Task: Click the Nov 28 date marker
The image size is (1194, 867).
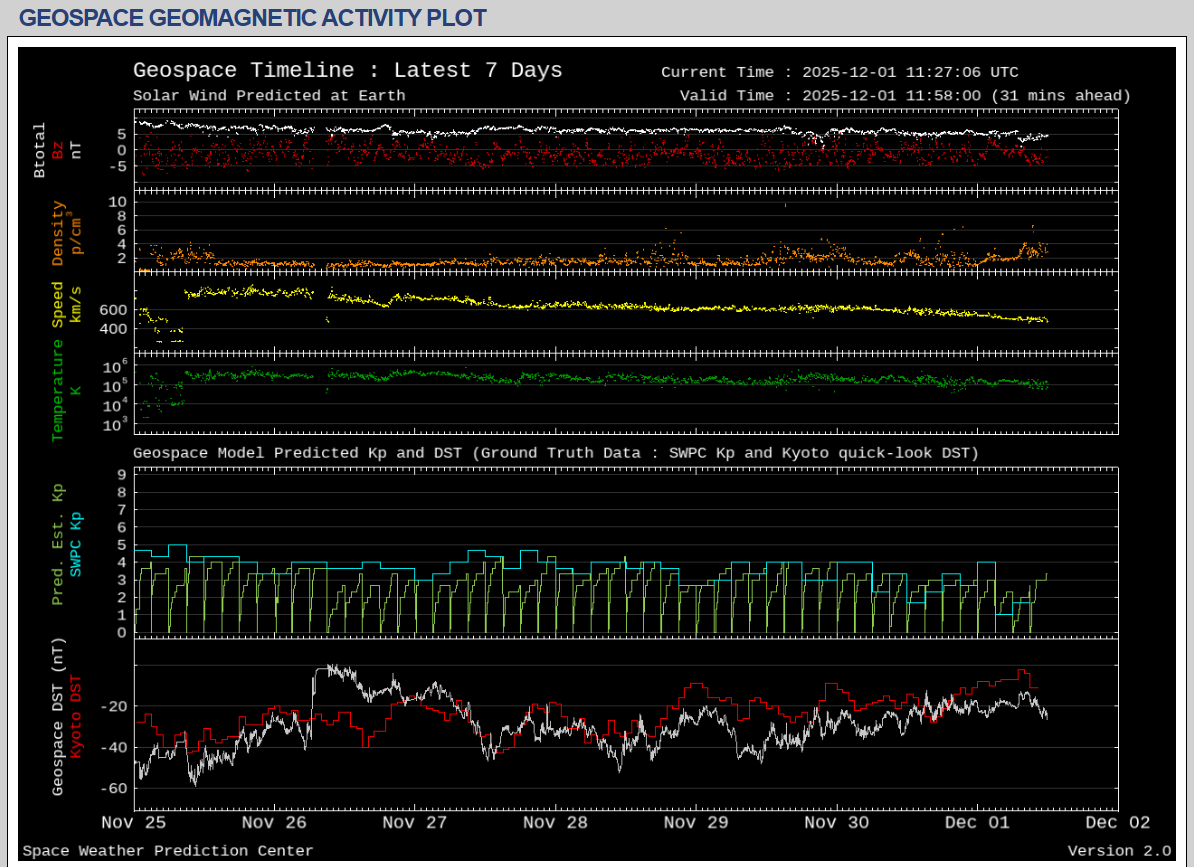Action: (x=555, y=823)
